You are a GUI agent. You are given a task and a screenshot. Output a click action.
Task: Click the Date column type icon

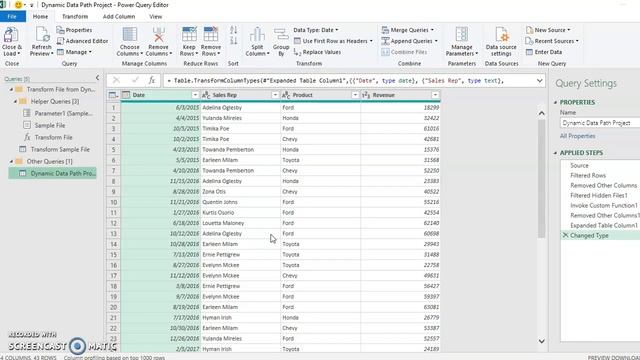(x=126, y=95)
